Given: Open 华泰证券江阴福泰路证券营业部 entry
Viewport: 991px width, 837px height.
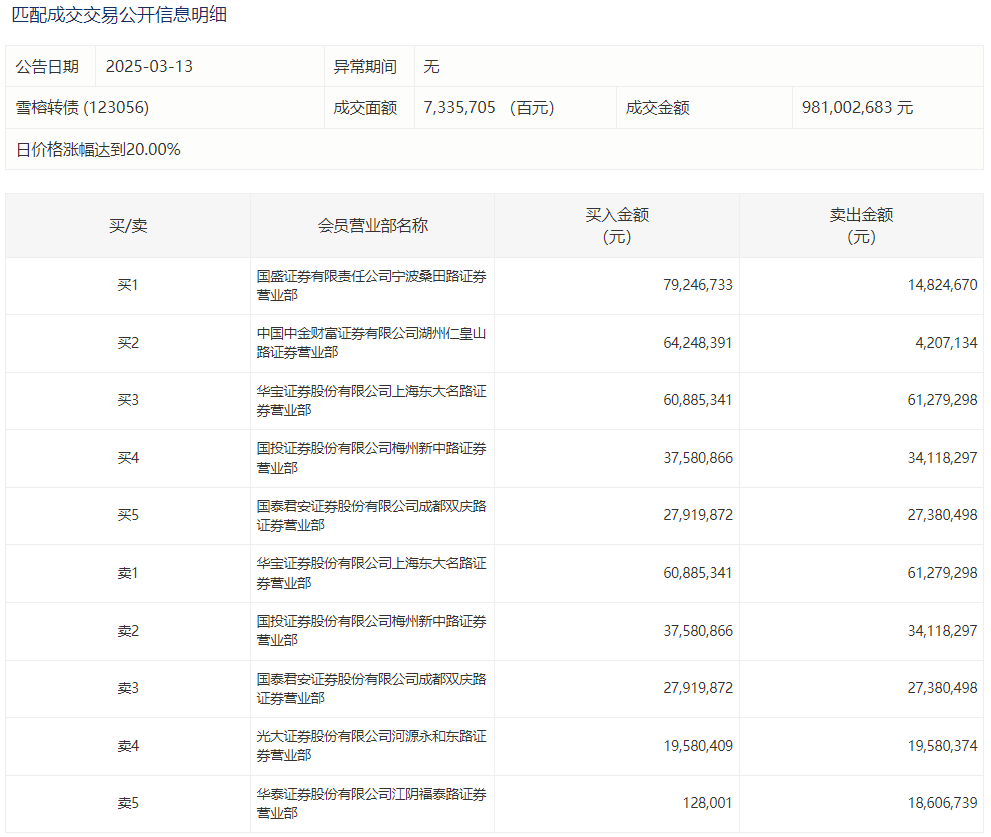Looking at the screenshot, I should (371, 804).
